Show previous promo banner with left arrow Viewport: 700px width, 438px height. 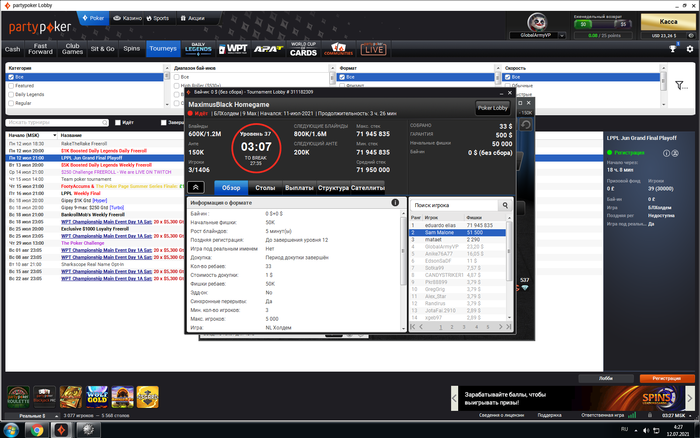coord(454,397)
